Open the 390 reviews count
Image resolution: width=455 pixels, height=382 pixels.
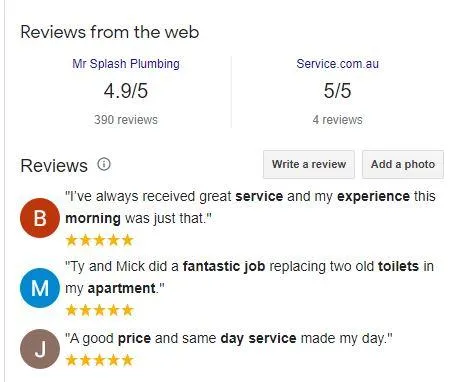pos(126,120)
